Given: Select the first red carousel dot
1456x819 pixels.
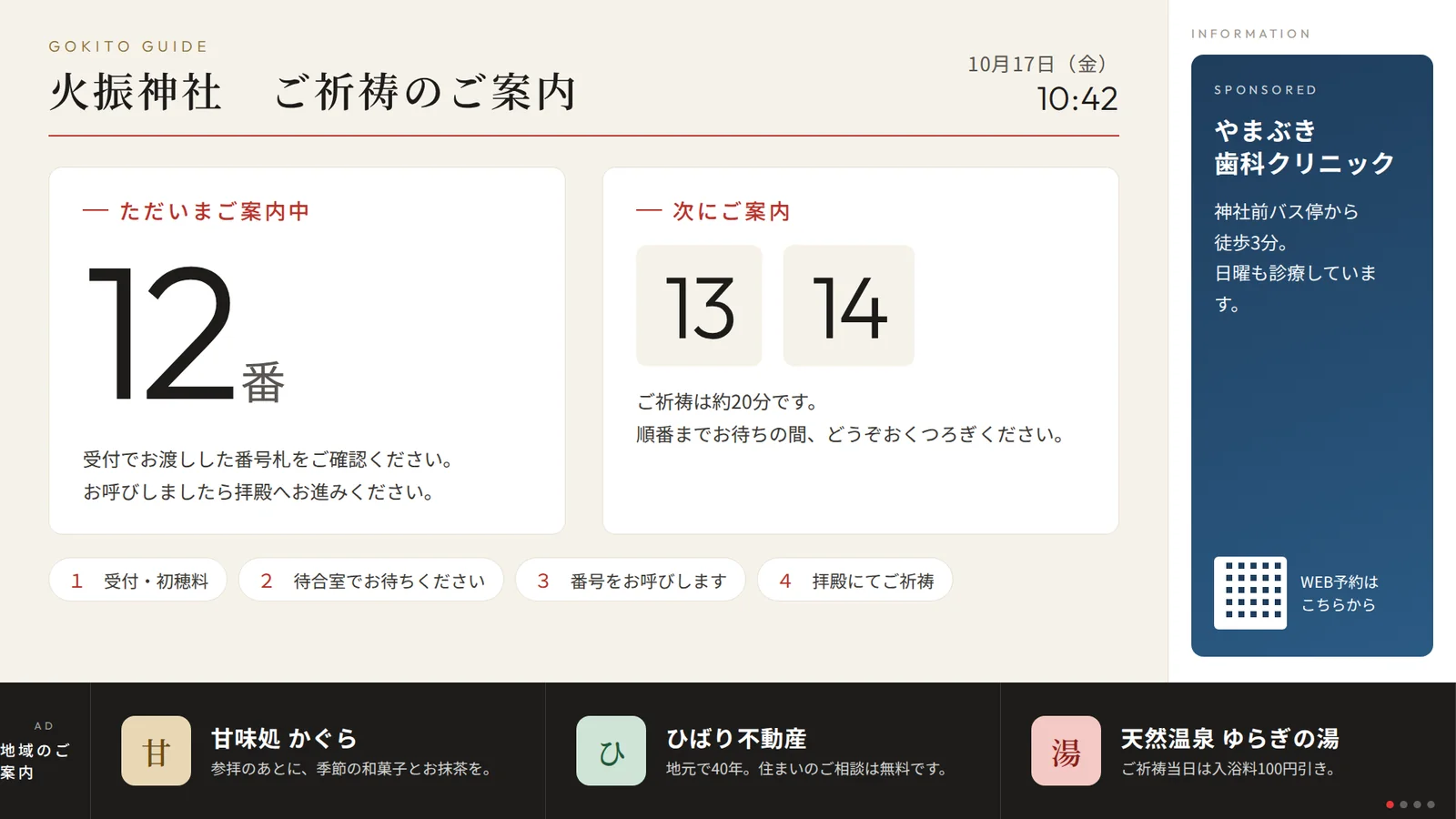Looking at the screenshot, I should point(1390,804).
